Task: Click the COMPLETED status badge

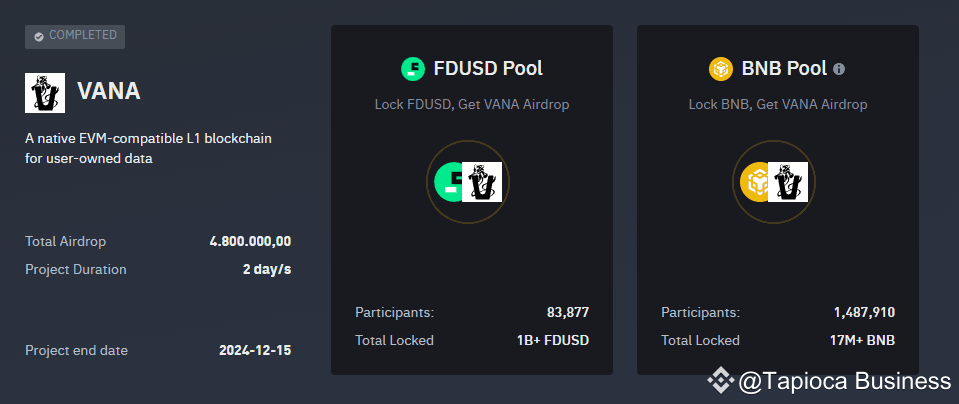Action: pyautogui.click(x=75, y=37)
